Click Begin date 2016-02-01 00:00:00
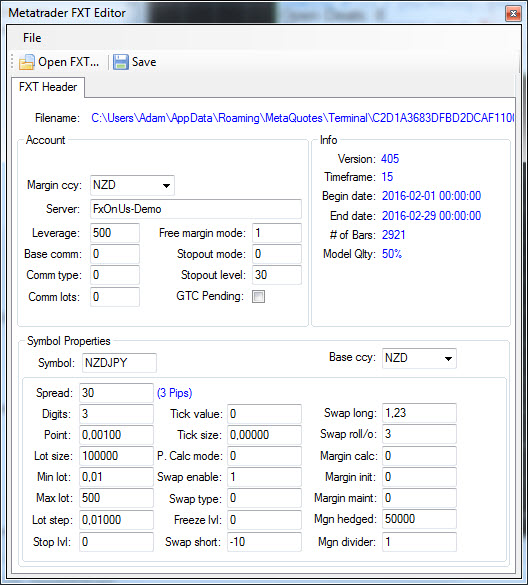 pyautogui.click(x=431, y=196)
